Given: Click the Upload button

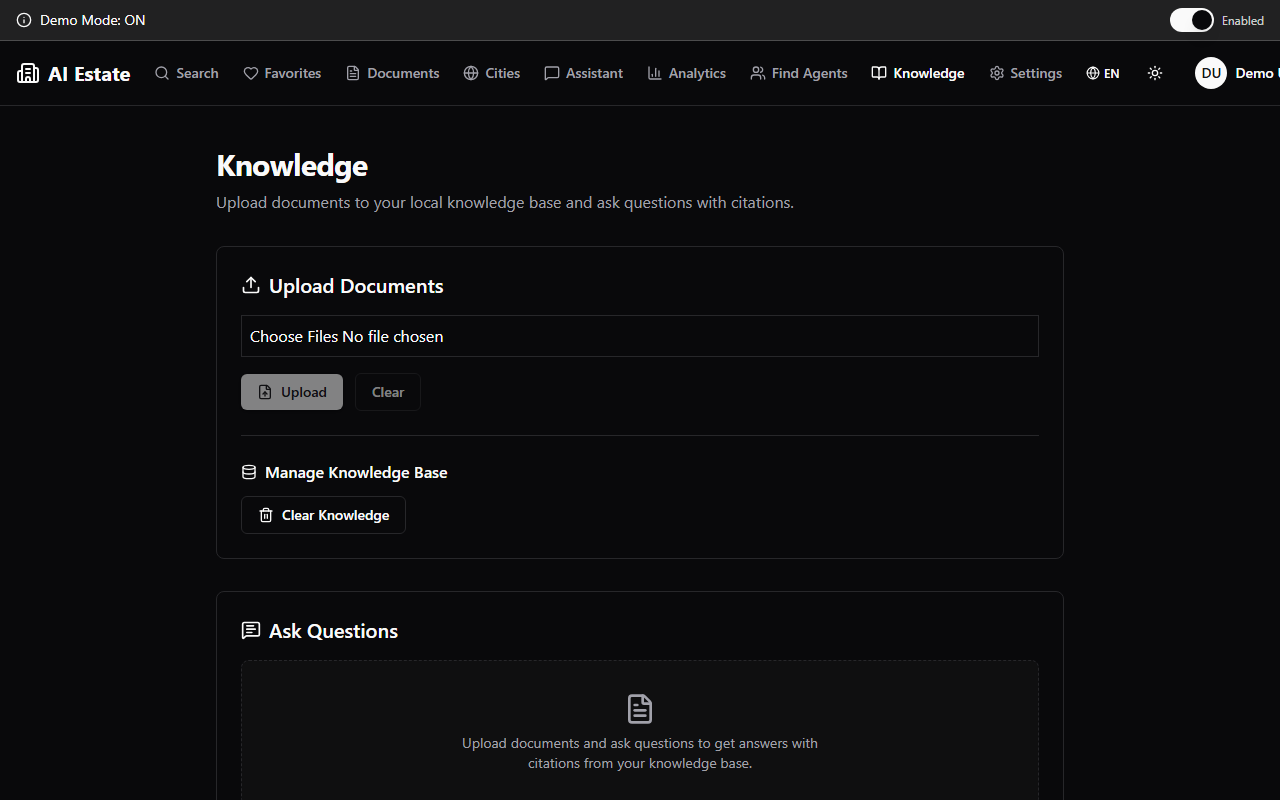Looking at the screenshot, I should 292,392.
